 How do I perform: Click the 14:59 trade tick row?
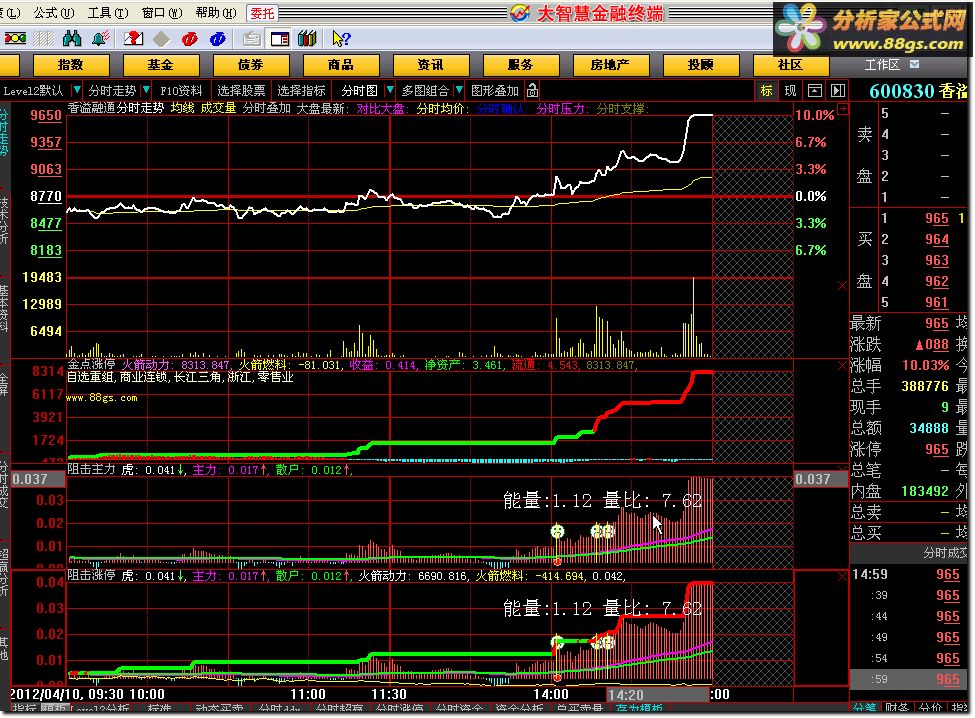point(907,575)
